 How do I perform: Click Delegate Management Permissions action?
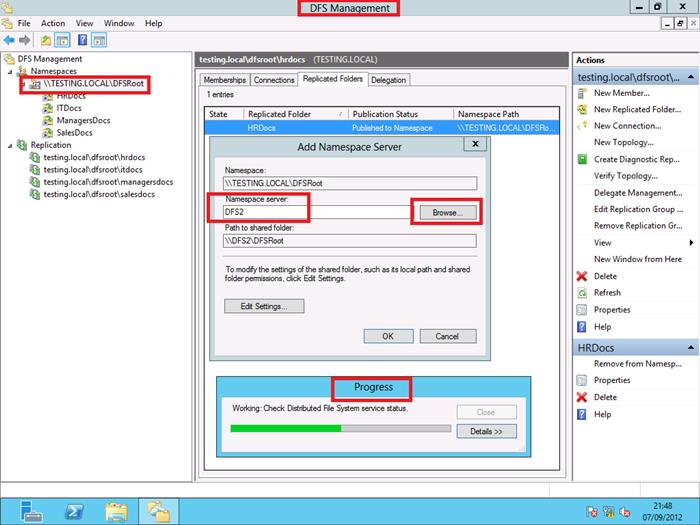(x=638, y=193)
